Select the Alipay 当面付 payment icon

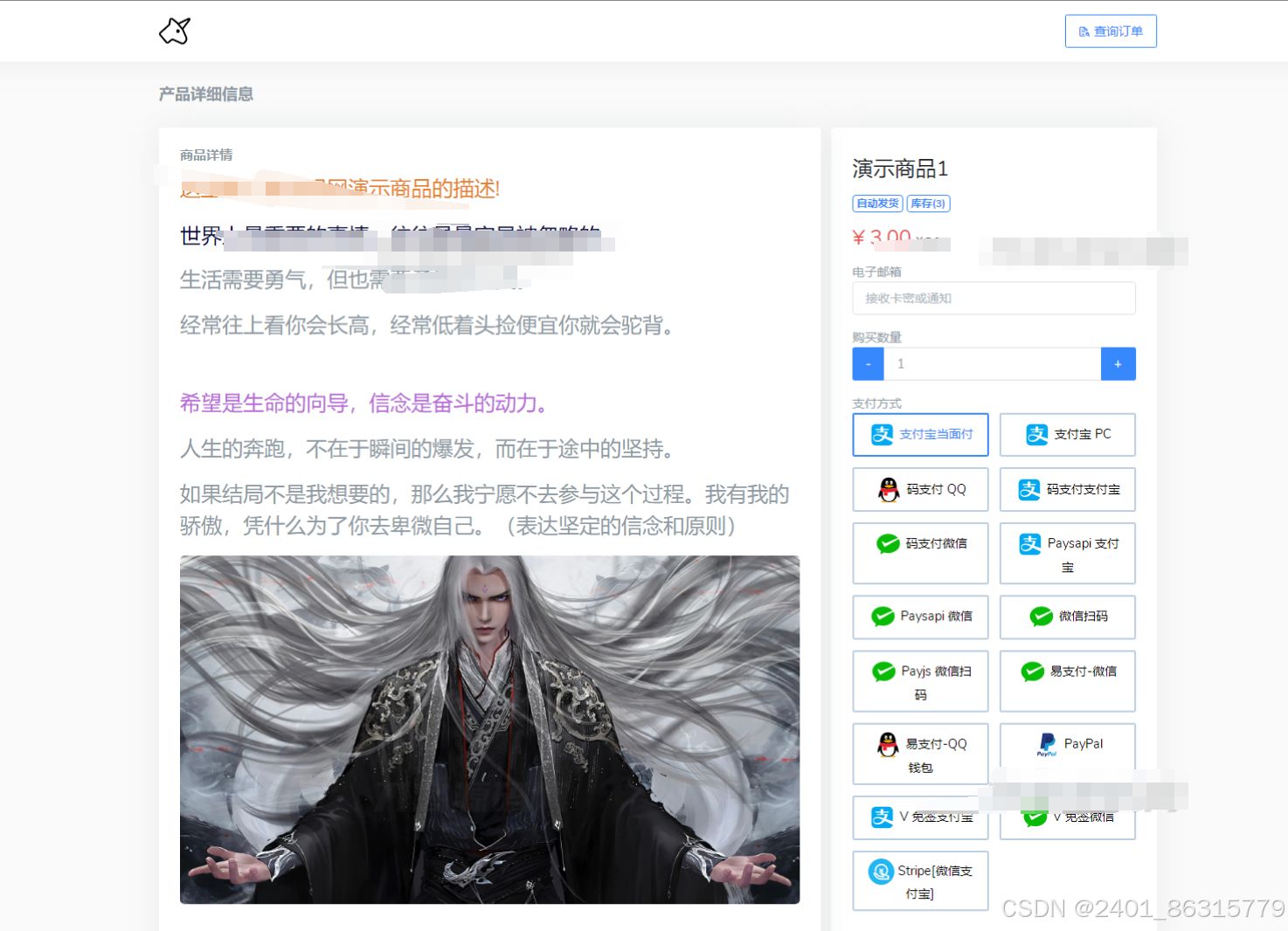coord(882,434)
